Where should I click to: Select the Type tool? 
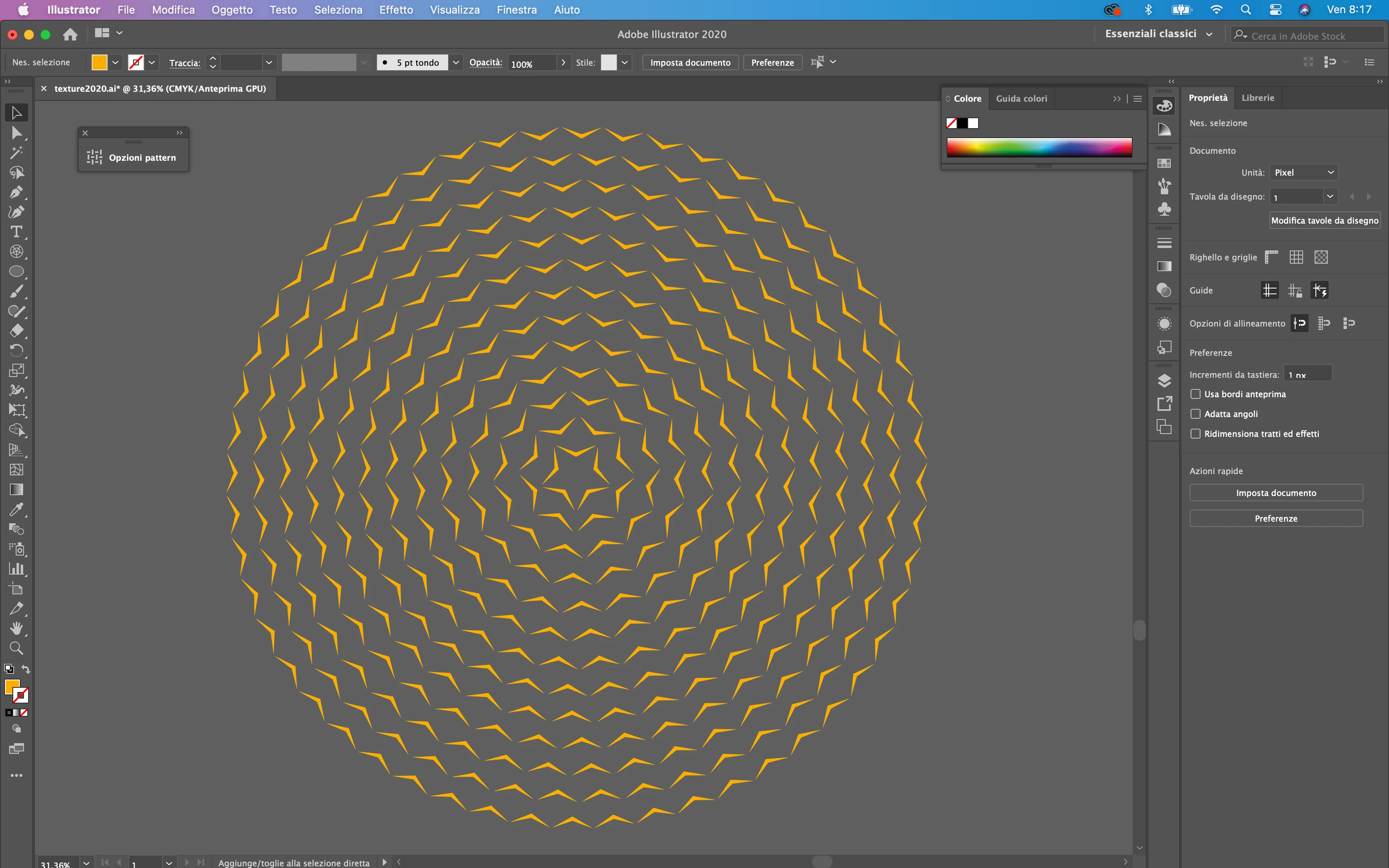pos(16,232)
